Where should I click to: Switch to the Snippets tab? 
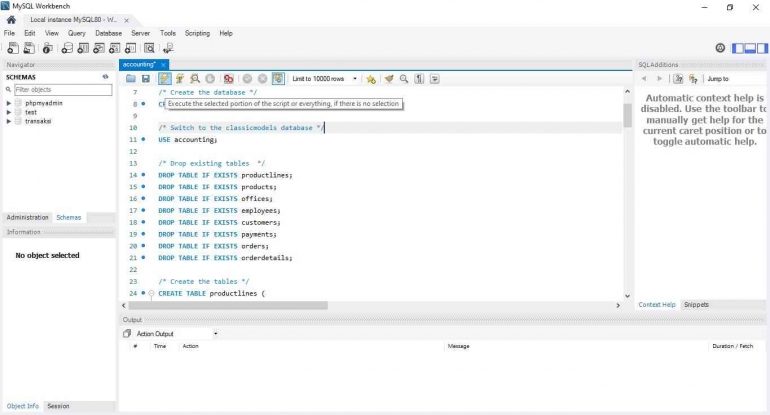pos(696,304)
